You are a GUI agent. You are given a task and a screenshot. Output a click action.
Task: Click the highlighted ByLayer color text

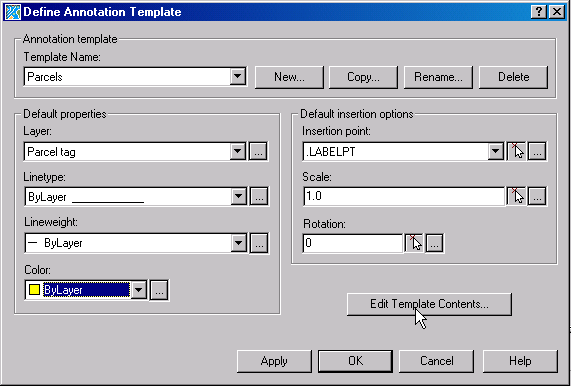pos(86,290)
